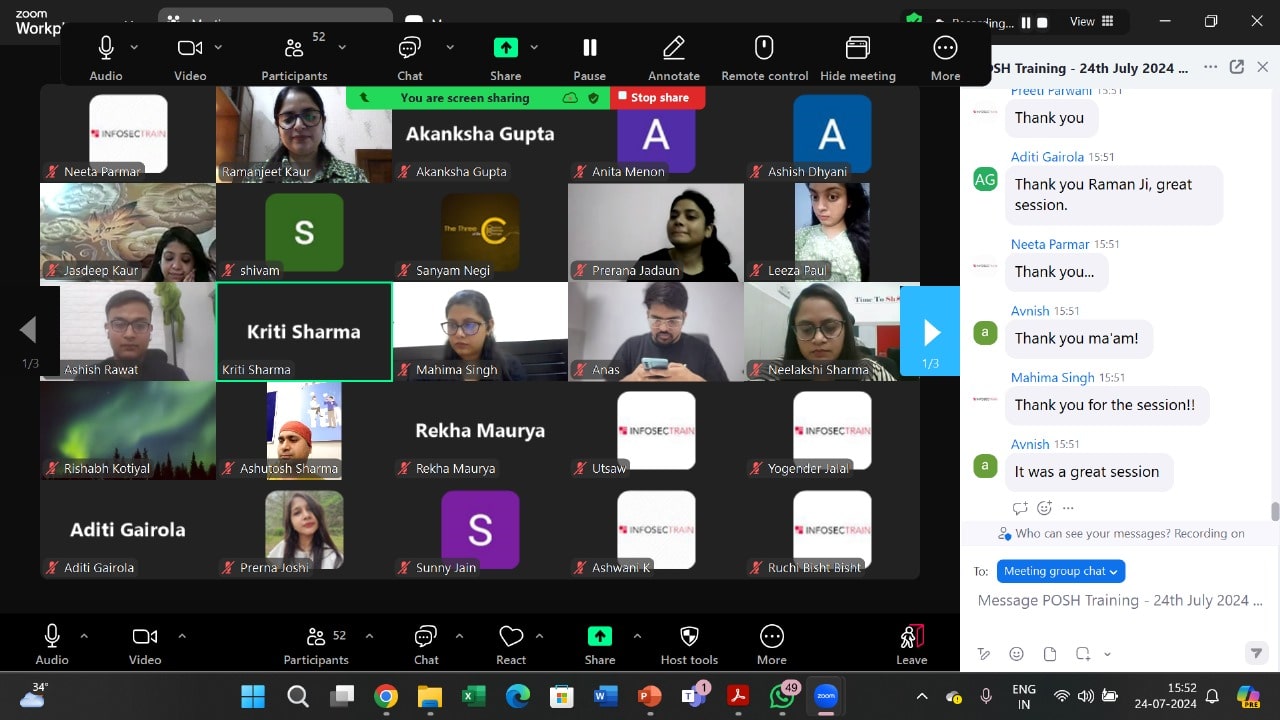
Task: Open WhatsApp from the taskbar
Action: (x=782, y=696)
